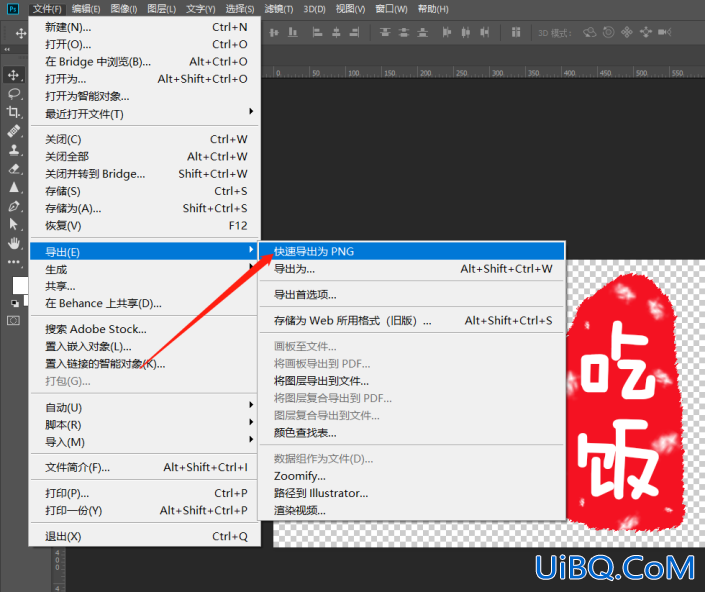The width and height of the screenshot is (705, 592).
Task: Choose 退出(X) menu item
Action: click(x=145, y=536)
